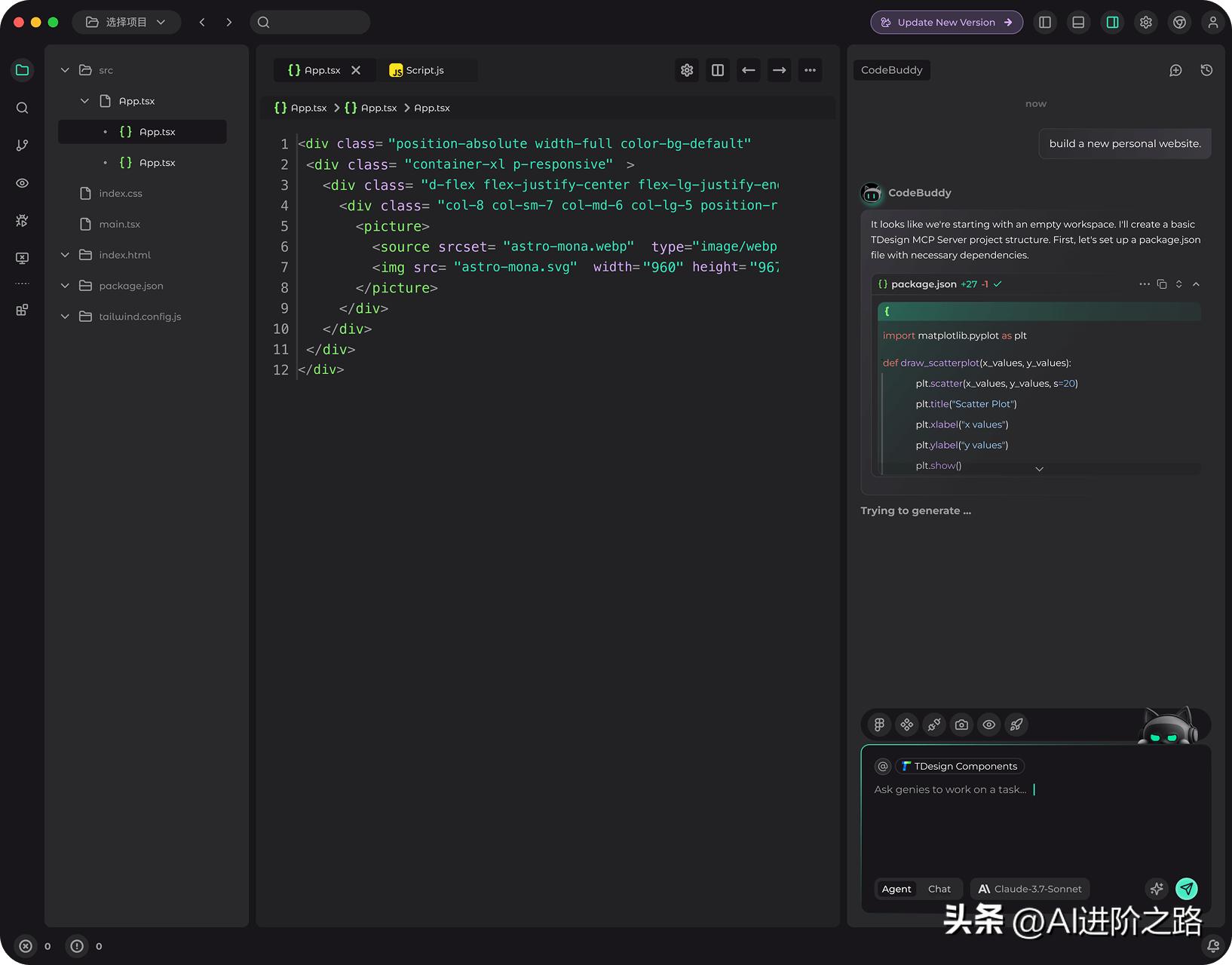Expand the package.json tree item
The image size is (1232, 965).
pyautogui.click(x=65, y=285)
